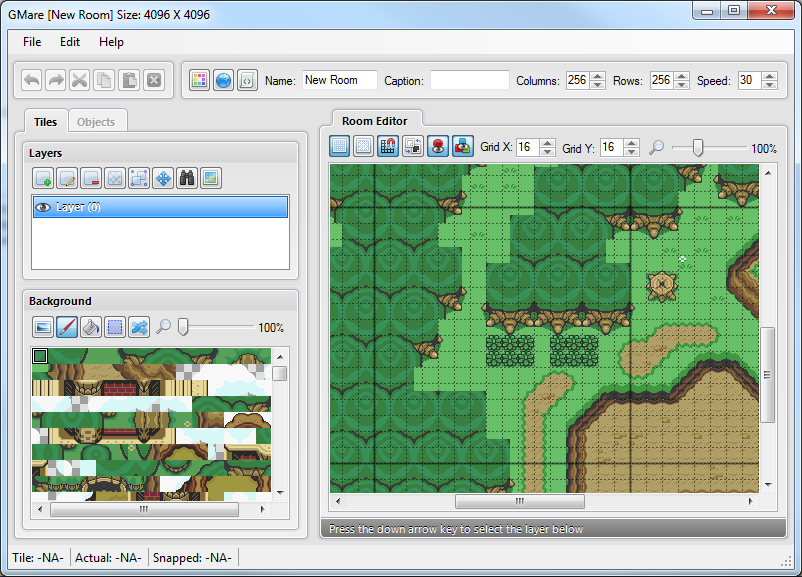Click the Copy icon in the toolbar

point(104,80)
